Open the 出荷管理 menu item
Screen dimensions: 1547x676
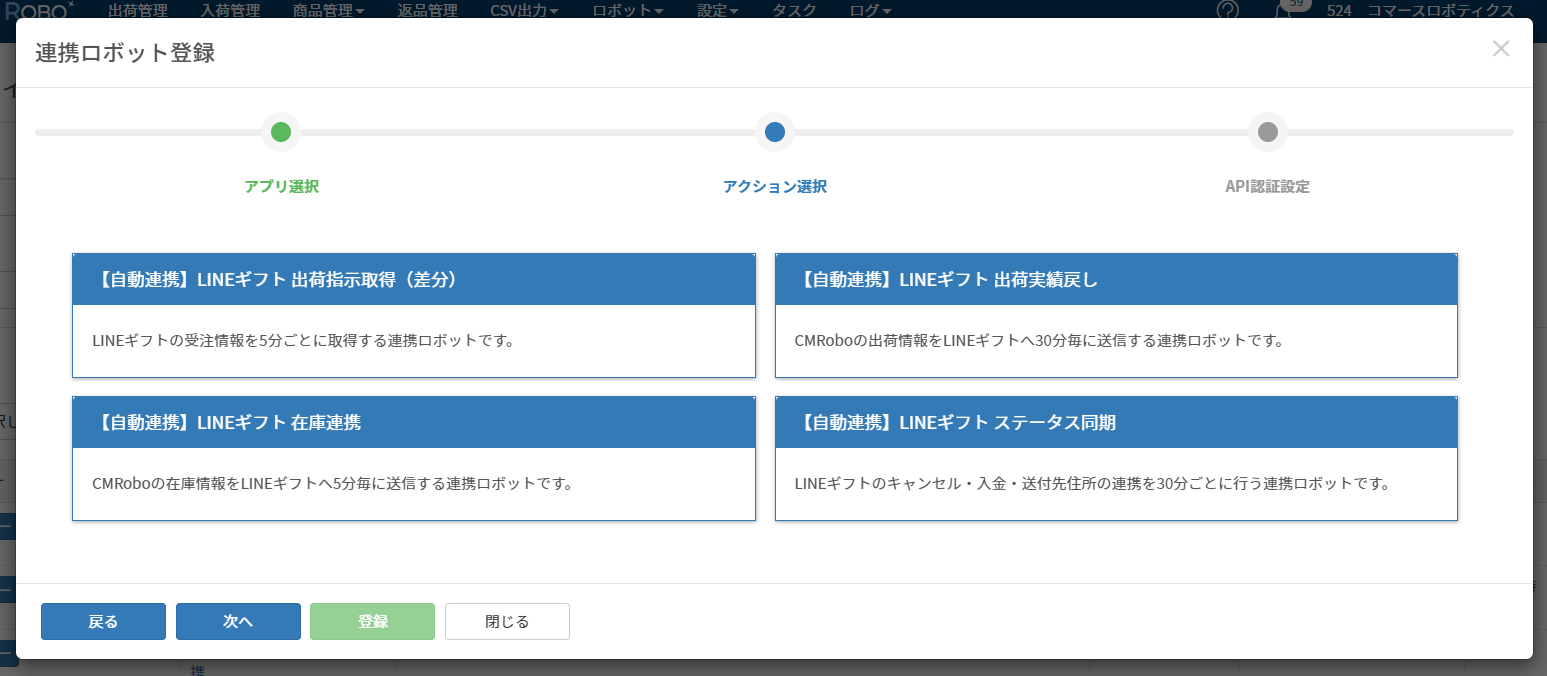tap(137, 11)
